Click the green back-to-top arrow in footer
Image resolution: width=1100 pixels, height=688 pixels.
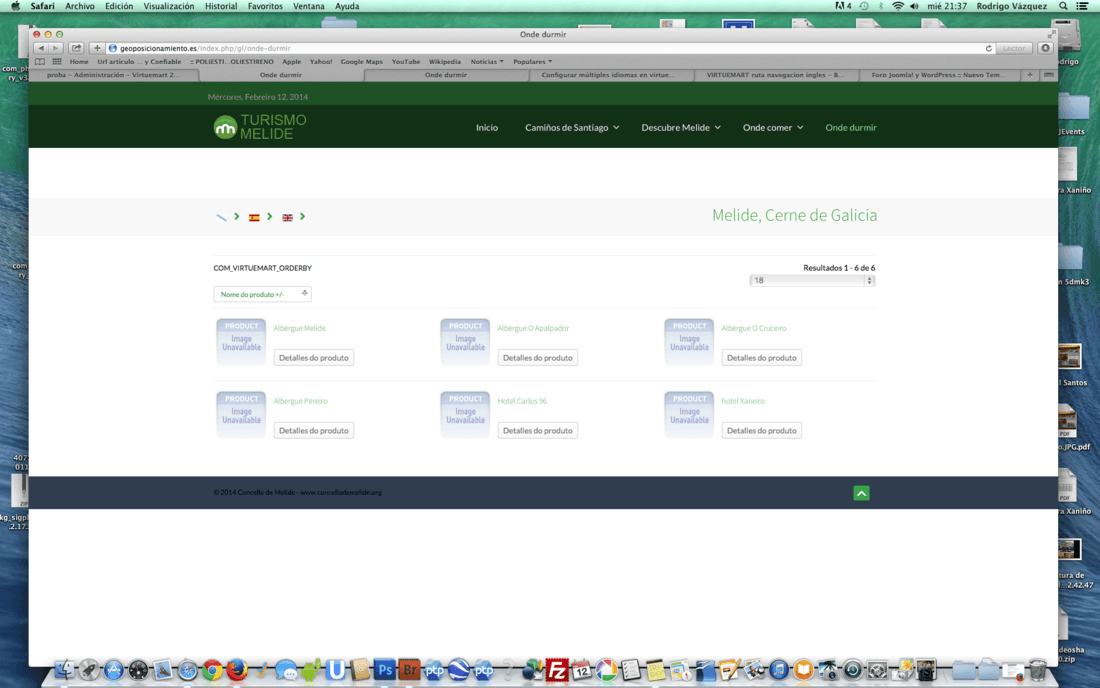(861, 493)
